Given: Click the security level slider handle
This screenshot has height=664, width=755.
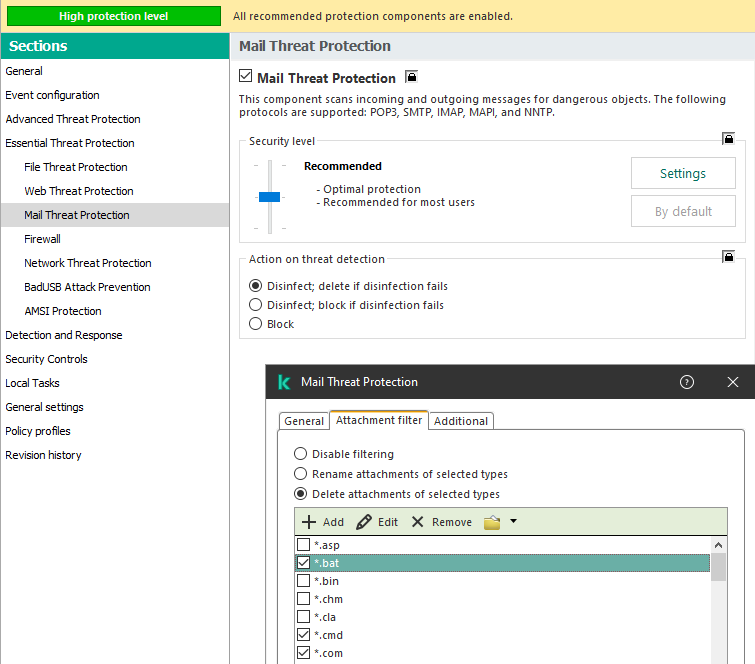Looking at the screenshot, I should (269, 197).
